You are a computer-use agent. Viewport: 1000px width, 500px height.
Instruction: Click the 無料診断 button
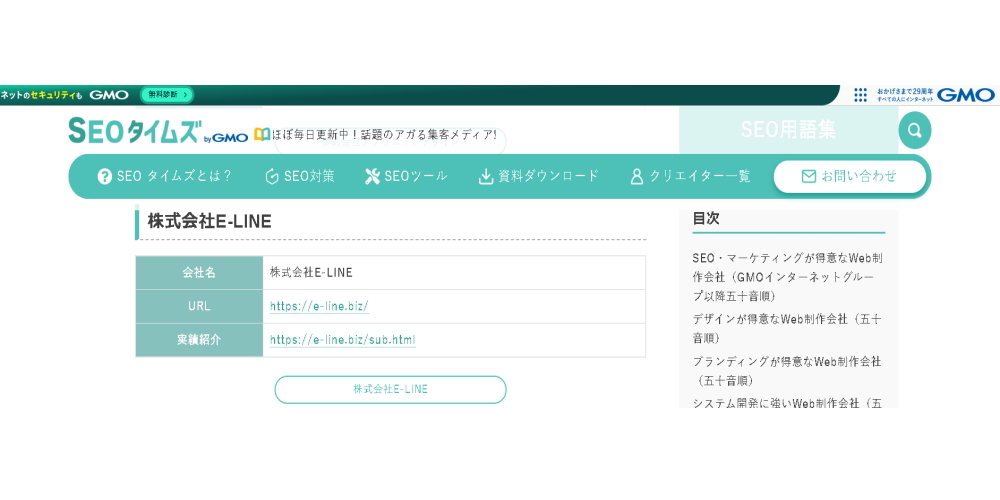(x=166, y=95)
